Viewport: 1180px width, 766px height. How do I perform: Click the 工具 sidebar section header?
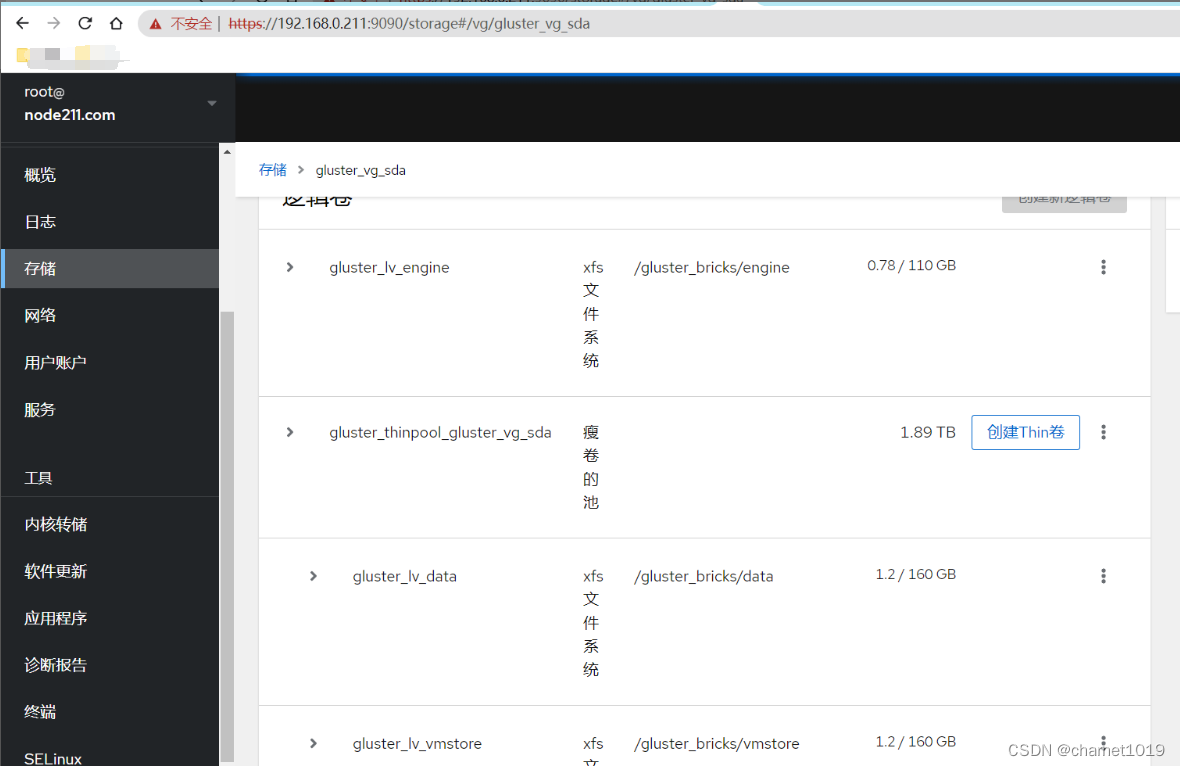click(x=38, y=478)
